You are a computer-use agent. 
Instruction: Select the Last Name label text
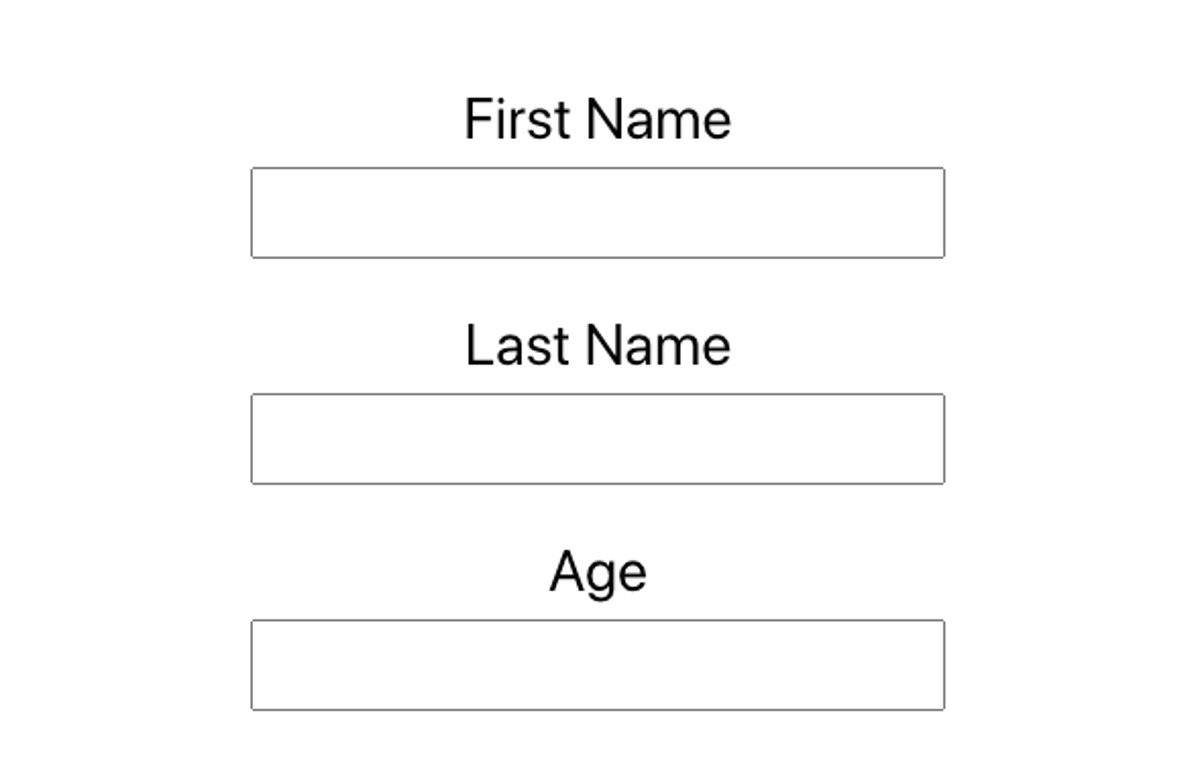(x=598, y=345)
